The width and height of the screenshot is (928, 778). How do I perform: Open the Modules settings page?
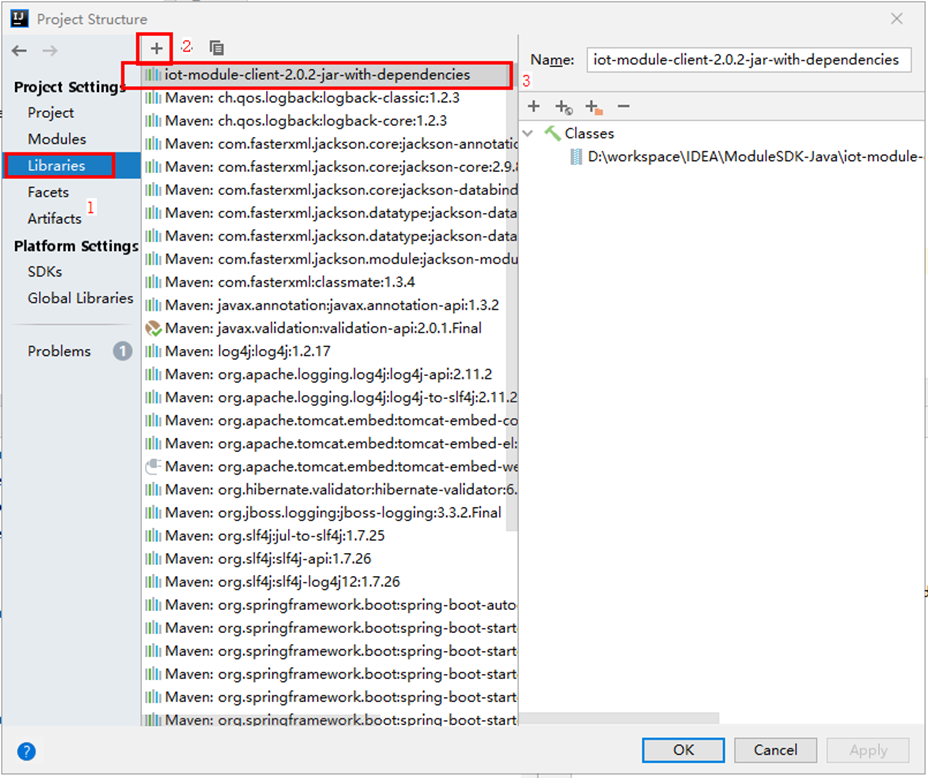[x=57, y=139]
